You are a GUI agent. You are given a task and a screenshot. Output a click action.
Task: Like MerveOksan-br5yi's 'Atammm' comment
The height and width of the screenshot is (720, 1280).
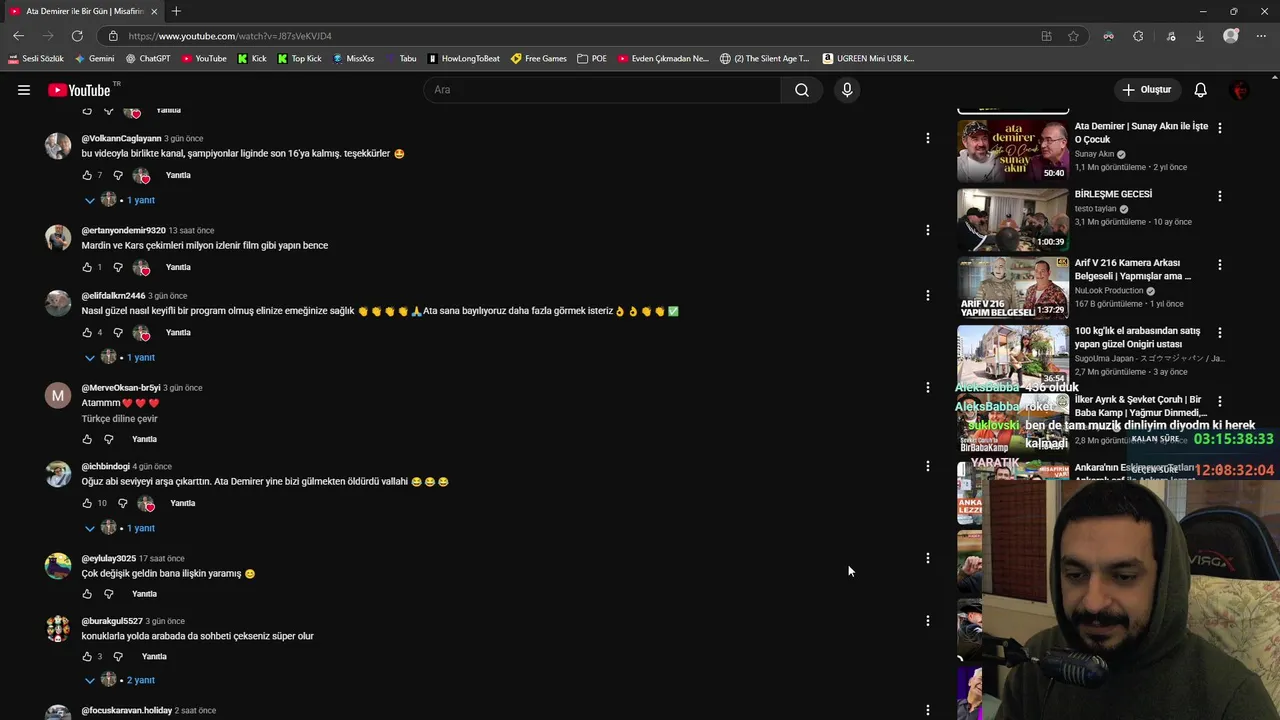(87, 439)
